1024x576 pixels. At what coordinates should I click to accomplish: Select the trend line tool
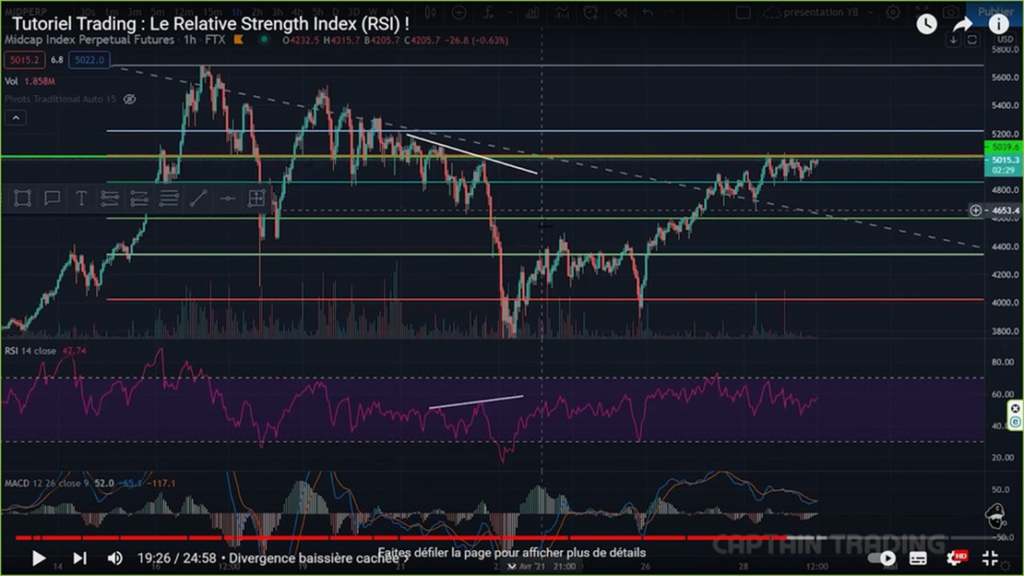[198, 199]
